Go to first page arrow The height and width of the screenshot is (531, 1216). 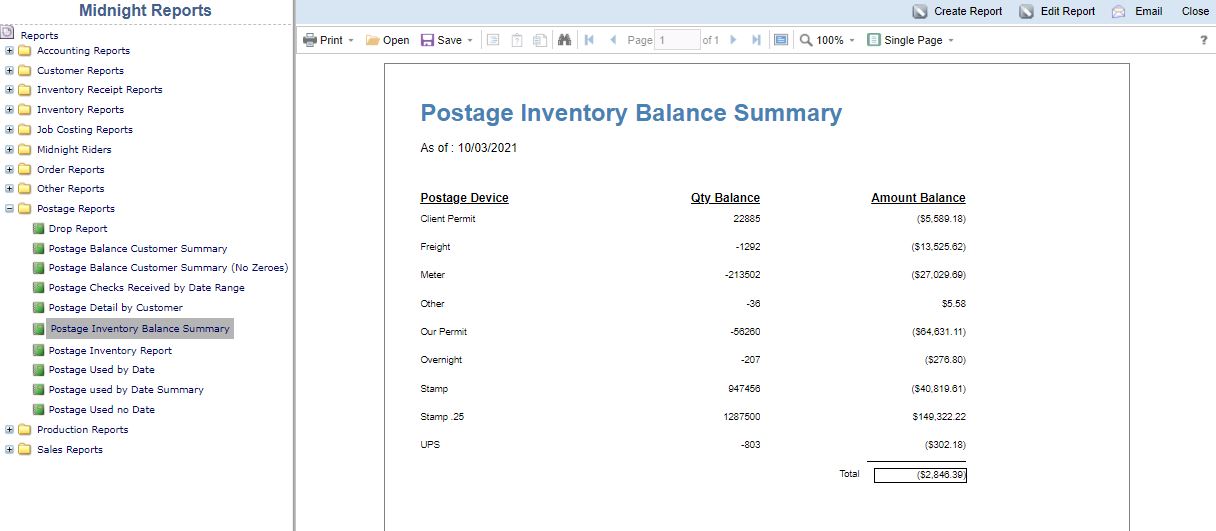click(x=589, y=40)
